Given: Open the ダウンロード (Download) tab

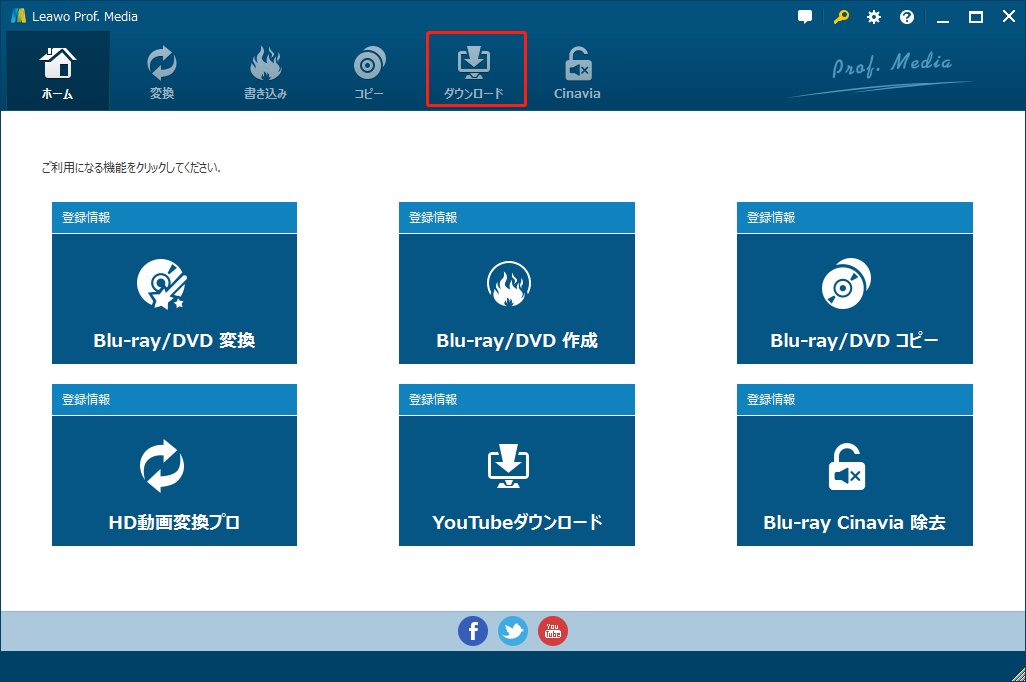Looking at the screenshot, I should (474, 71).
